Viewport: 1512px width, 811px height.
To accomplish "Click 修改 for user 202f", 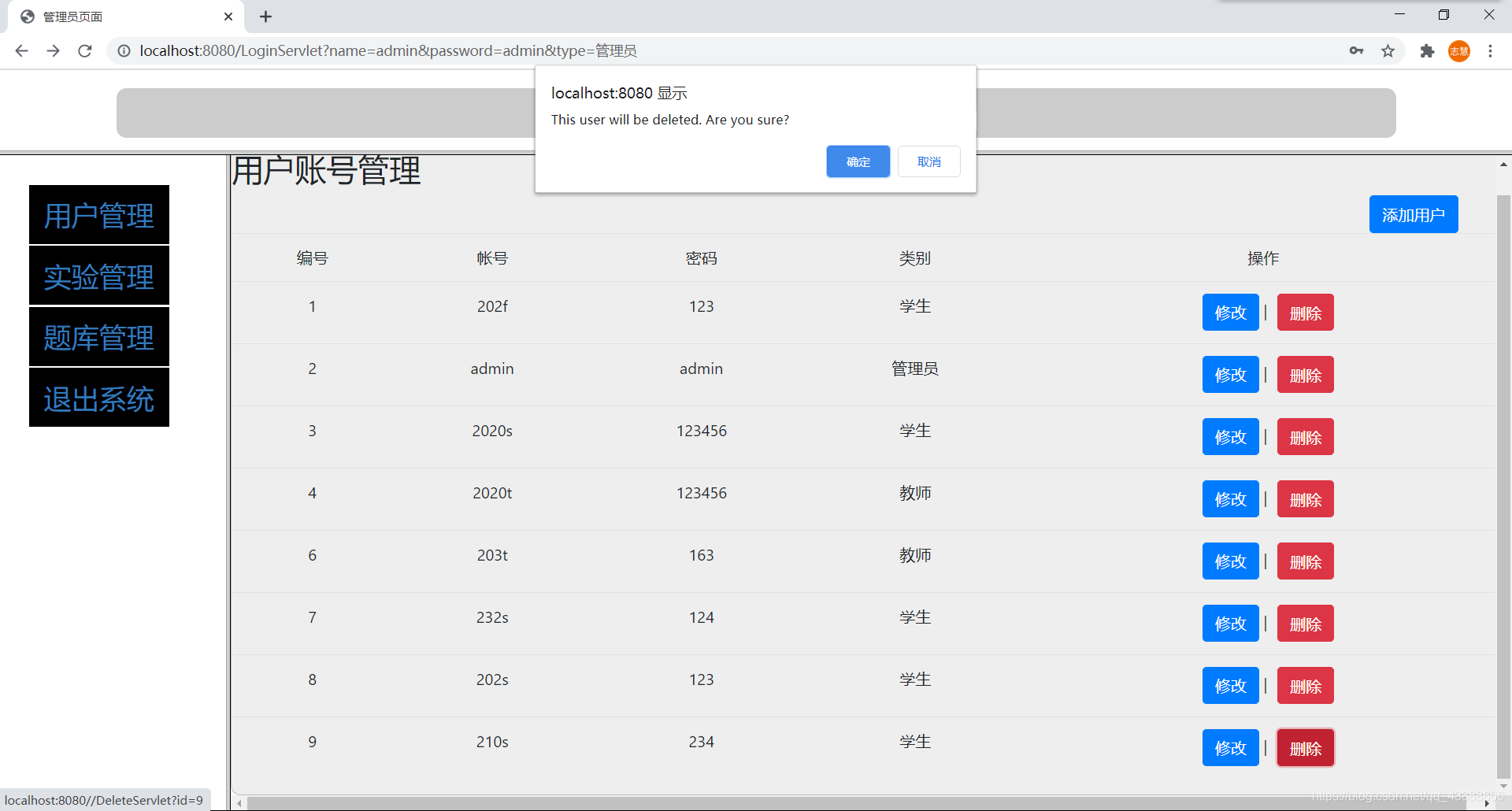I will (1230, 313).
